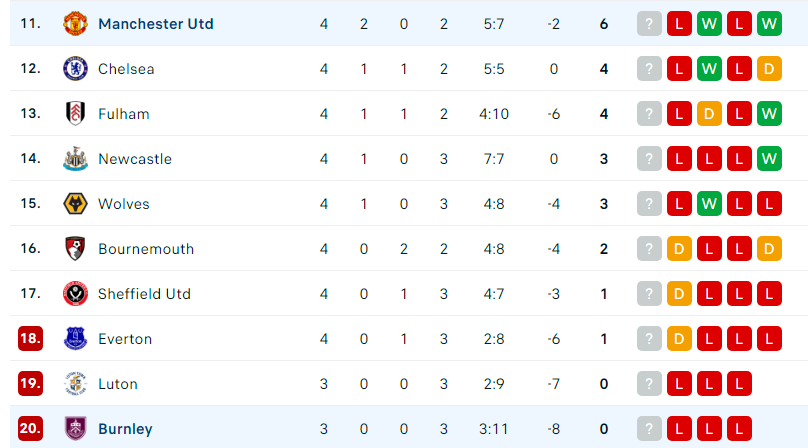The width and height of the screenshot is (808, 448).
Task: Click Wolves' green W form badge
Action: [709, 204]
